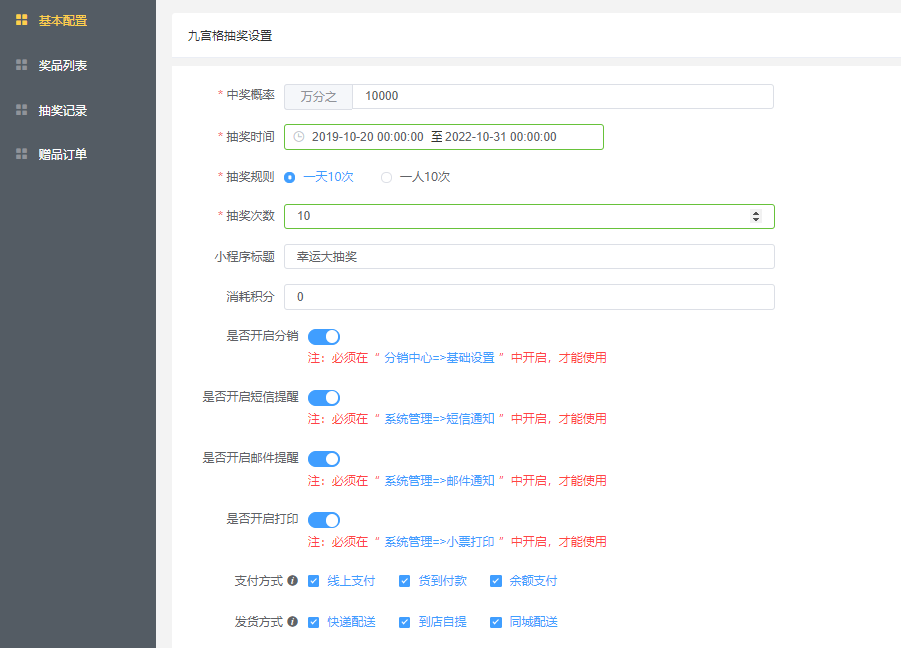The height and width of the screenshot is (648, 901).
Task: Click the info icon next to 支付方式
Action: (292, 581)
